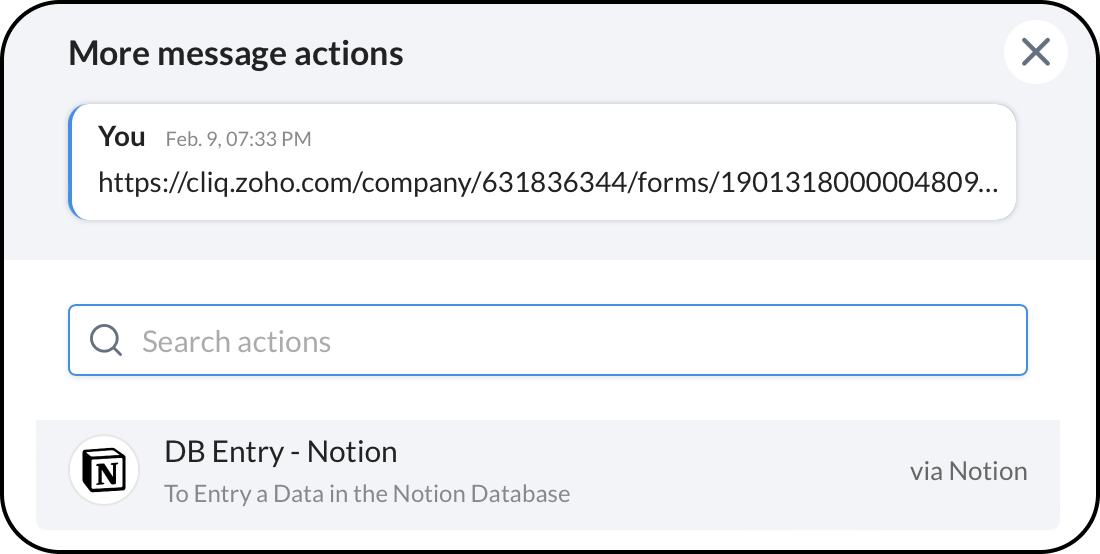This screenshot has width=1100, height=554.
Task: Click the blue left border of message preview
Action: pyautogui.click(x=72, y=162)
